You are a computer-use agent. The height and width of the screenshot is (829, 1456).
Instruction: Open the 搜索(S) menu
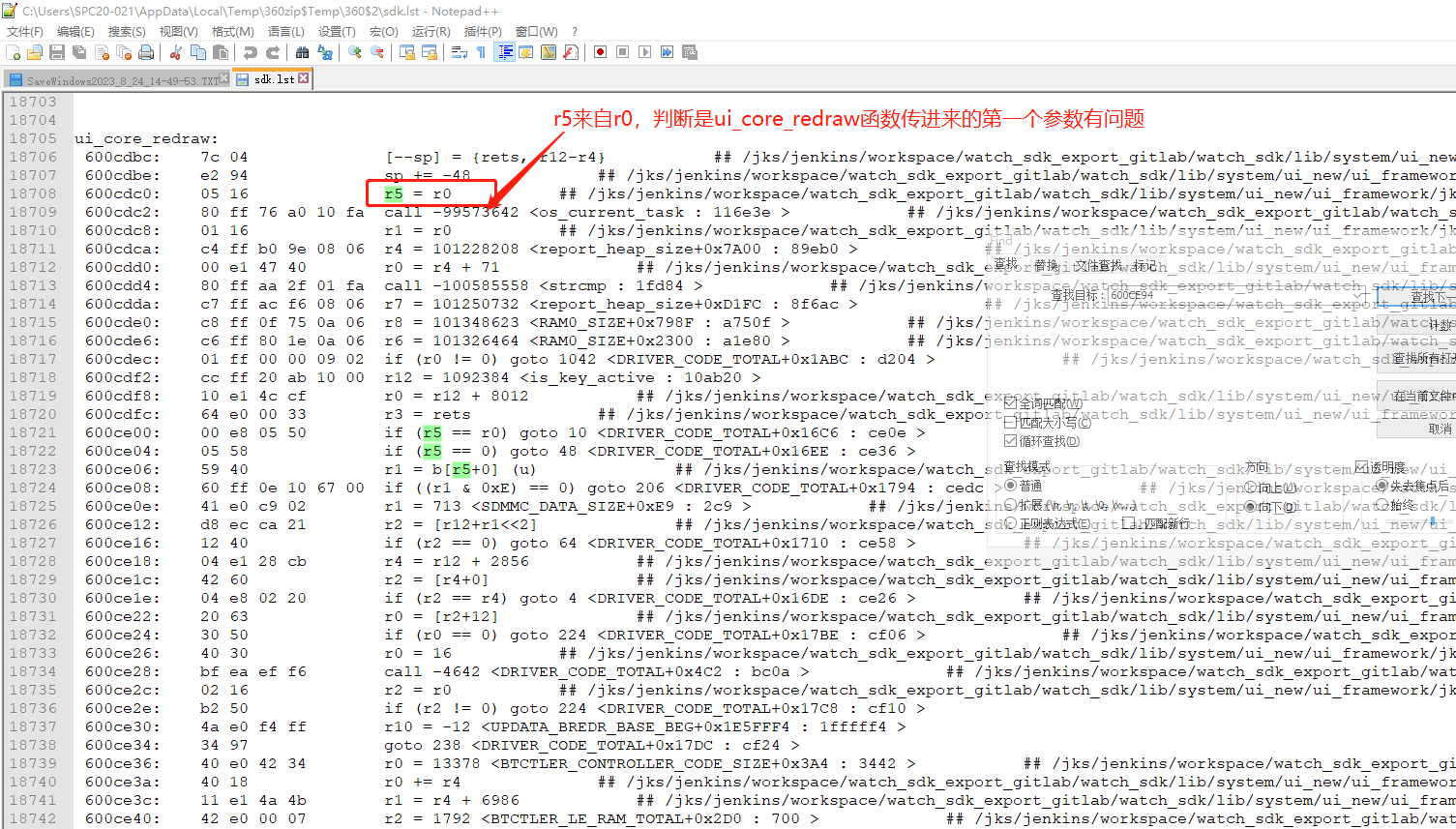click(x=127, y=31)
